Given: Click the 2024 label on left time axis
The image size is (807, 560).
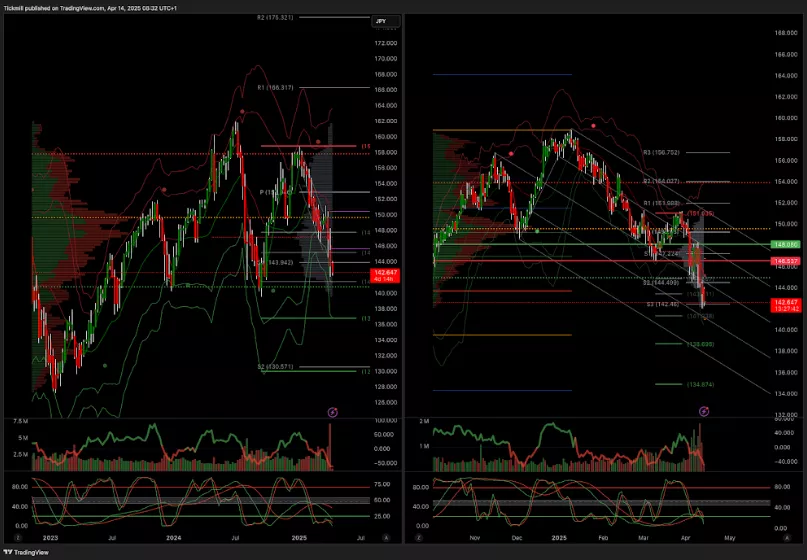Looking at the screenshot, I should tap(172, 537).
